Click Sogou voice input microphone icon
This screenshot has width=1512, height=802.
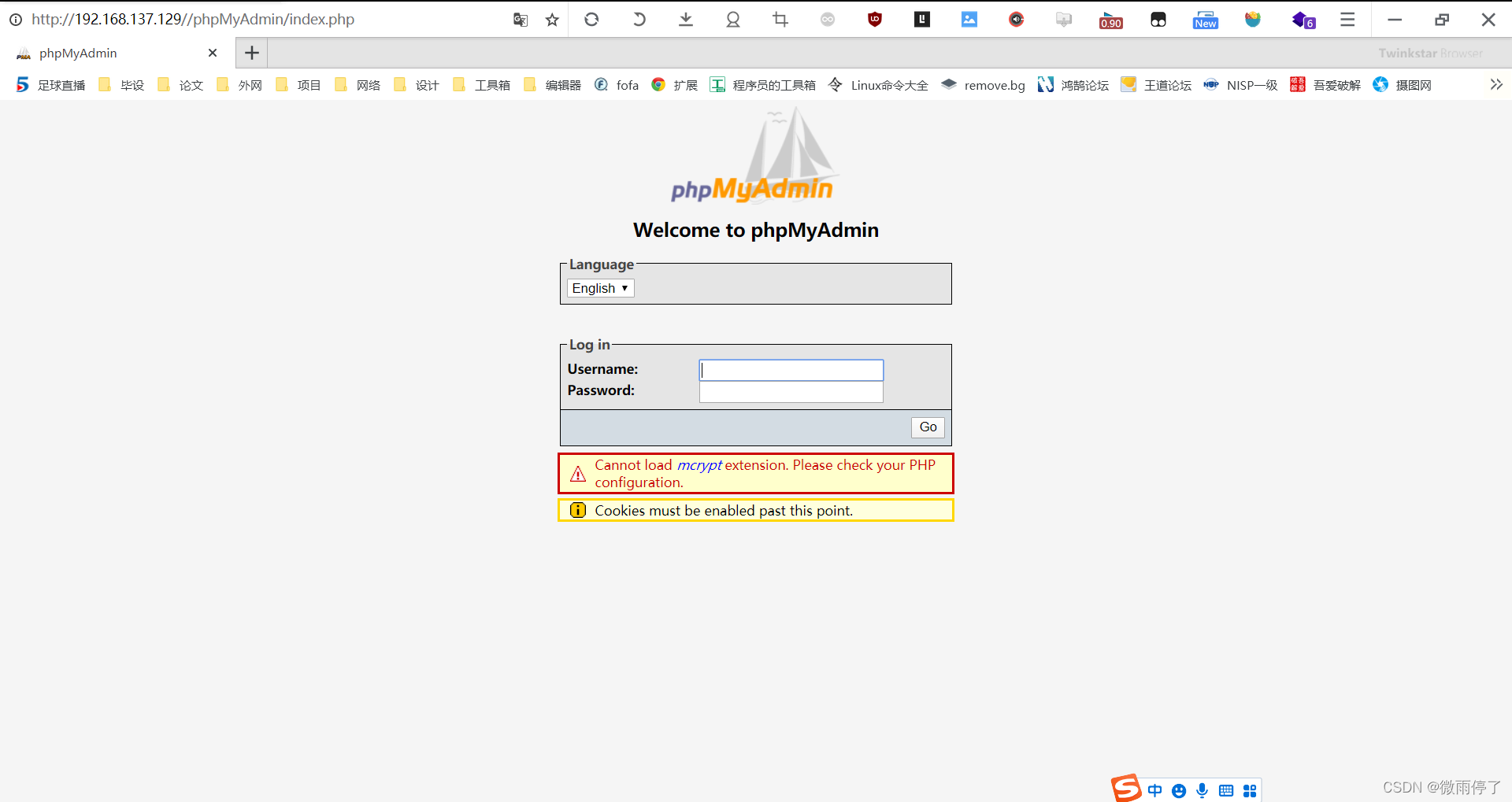pyautogui.click(x=1203, y=791)
